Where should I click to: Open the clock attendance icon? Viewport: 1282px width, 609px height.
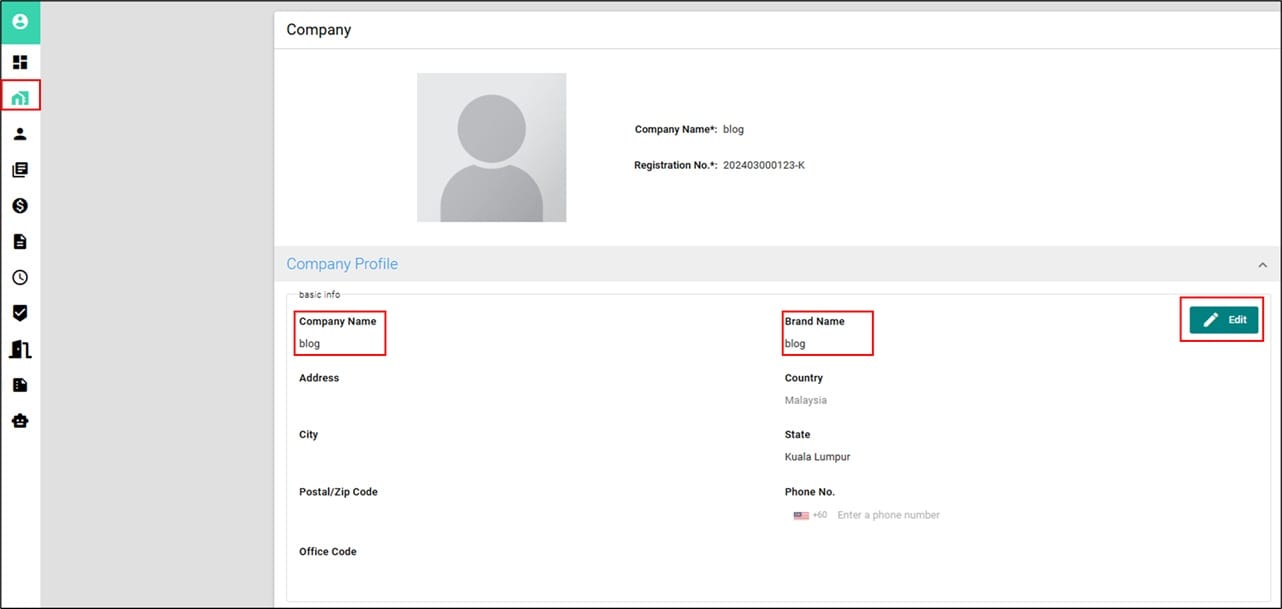(x=20, y=278)
